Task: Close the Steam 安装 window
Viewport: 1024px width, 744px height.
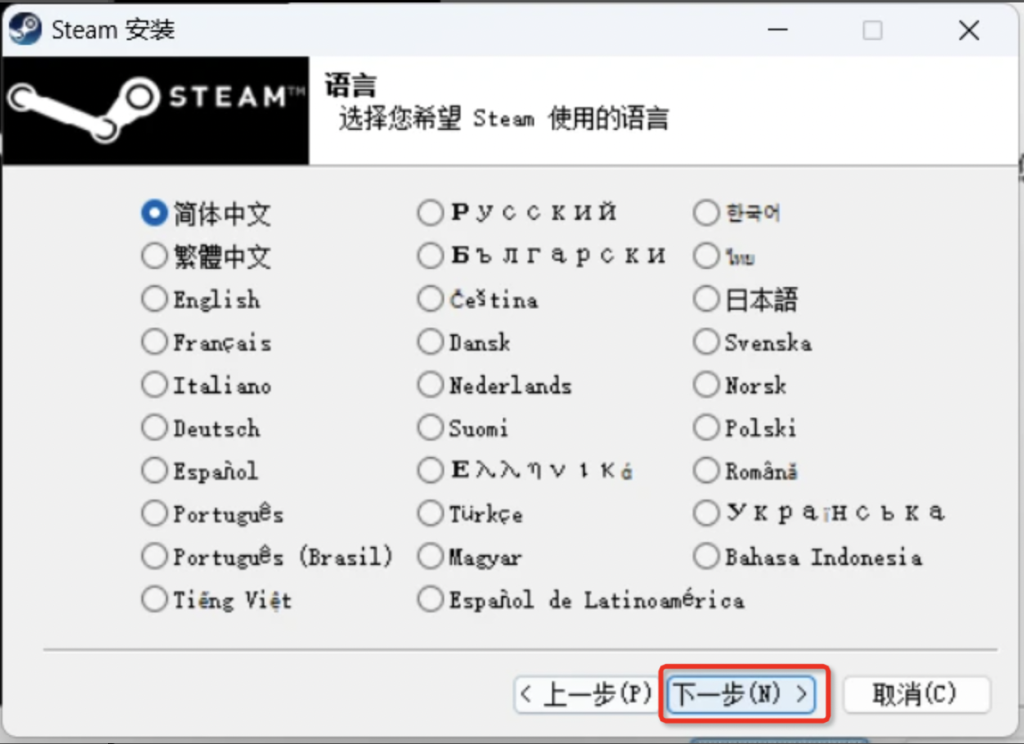Action: pos(968,30)
